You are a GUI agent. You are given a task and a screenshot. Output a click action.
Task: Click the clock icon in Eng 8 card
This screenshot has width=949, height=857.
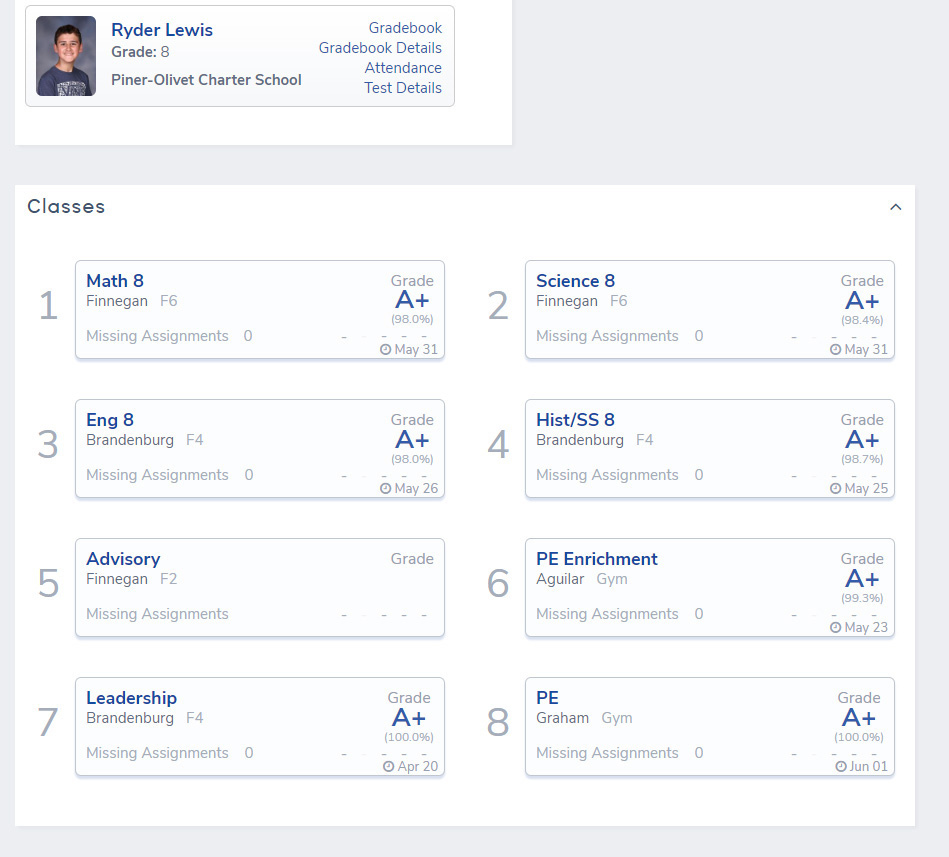tap(386, 489)
